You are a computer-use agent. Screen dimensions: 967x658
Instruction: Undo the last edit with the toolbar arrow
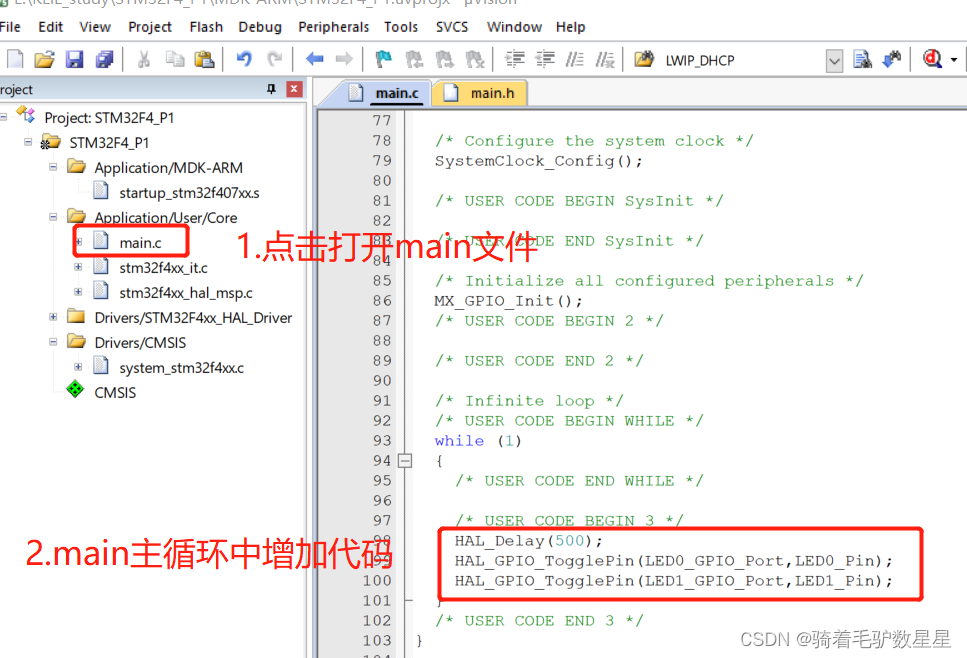click(x=244, y=59)
